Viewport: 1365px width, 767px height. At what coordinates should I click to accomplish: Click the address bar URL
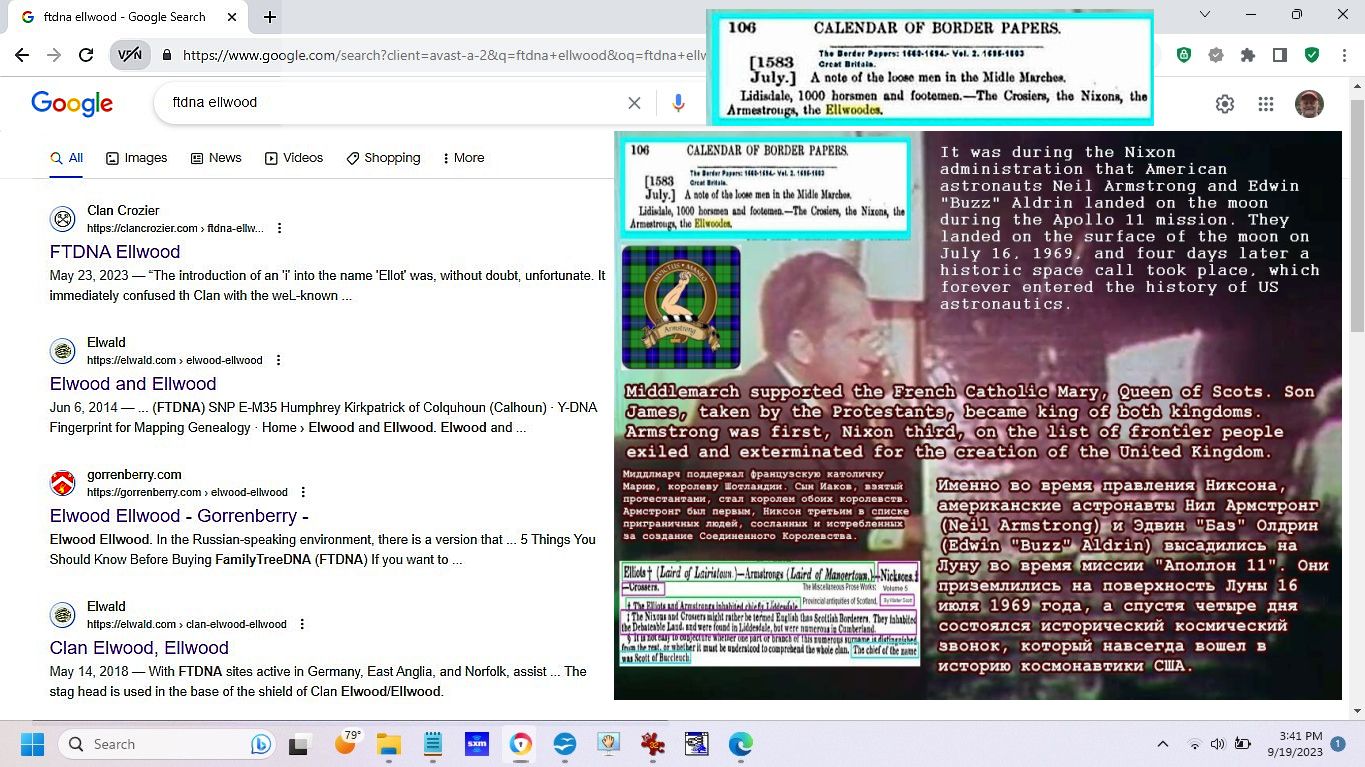443,55
